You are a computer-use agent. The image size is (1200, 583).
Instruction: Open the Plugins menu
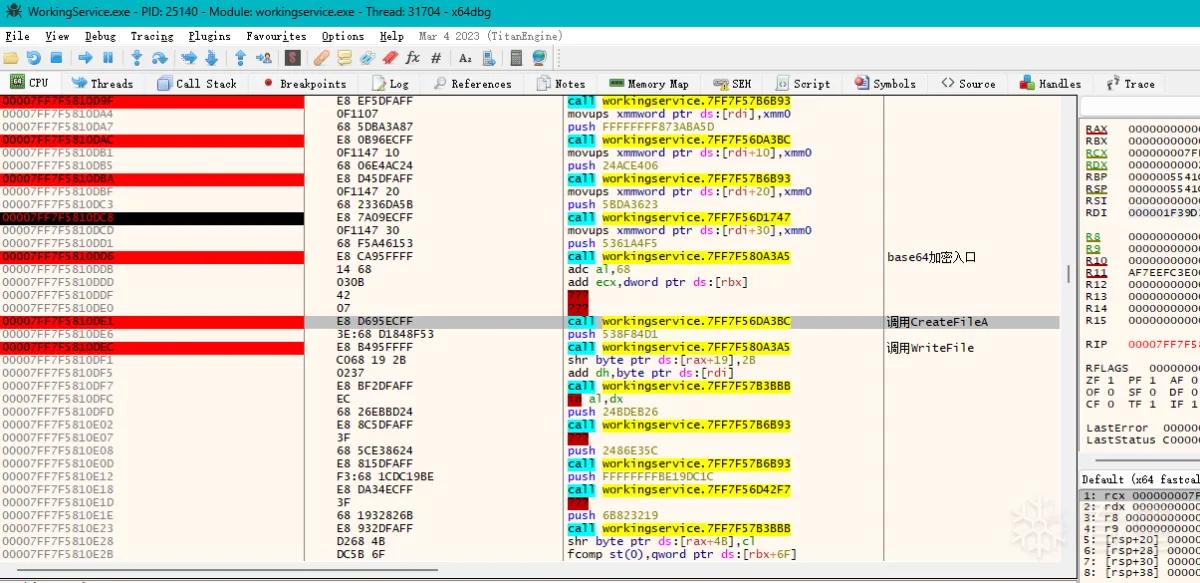pos(209,36)
